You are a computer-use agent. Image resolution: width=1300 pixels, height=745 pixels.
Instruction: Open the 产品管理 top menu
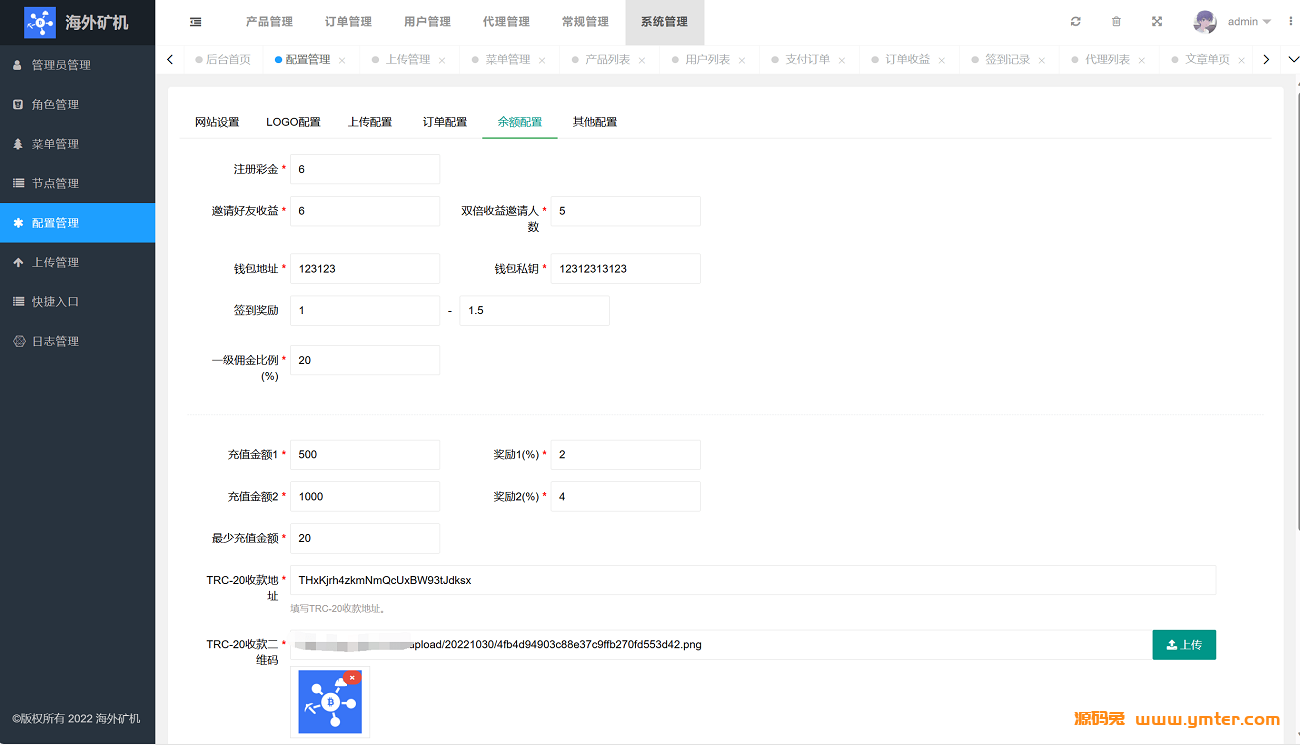click(x=269, y=22)
